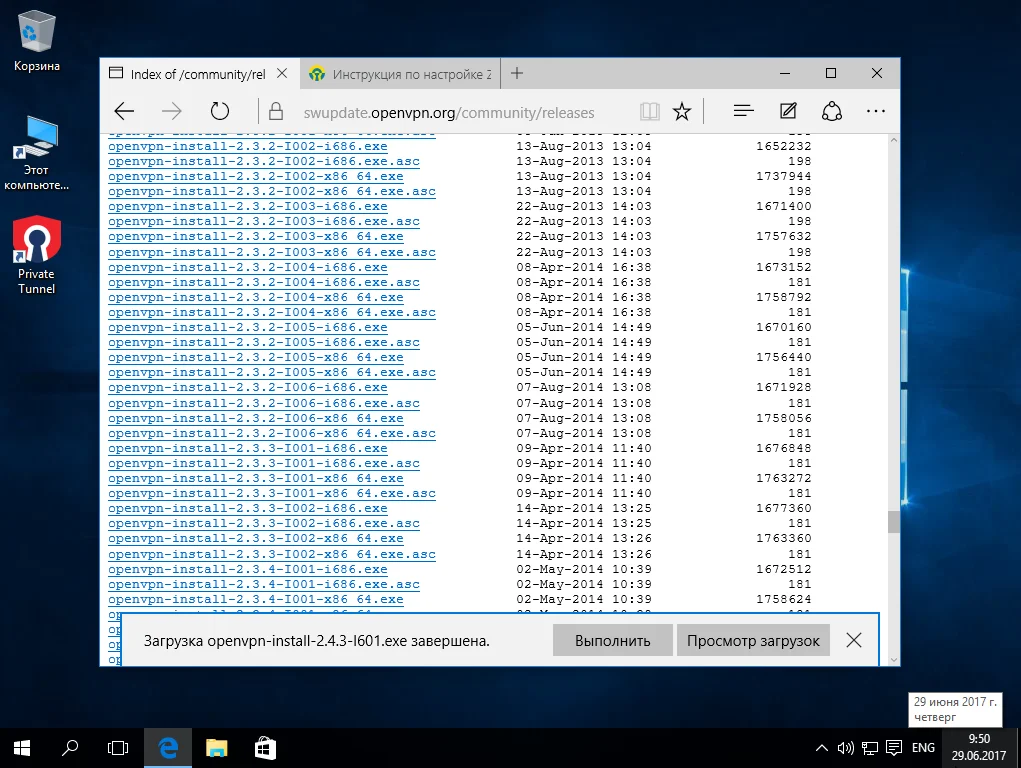Viewport: 1021px width, 768px height.
Task: Click the taskbar clock 9:50
Action: click(x=979, y=747)
